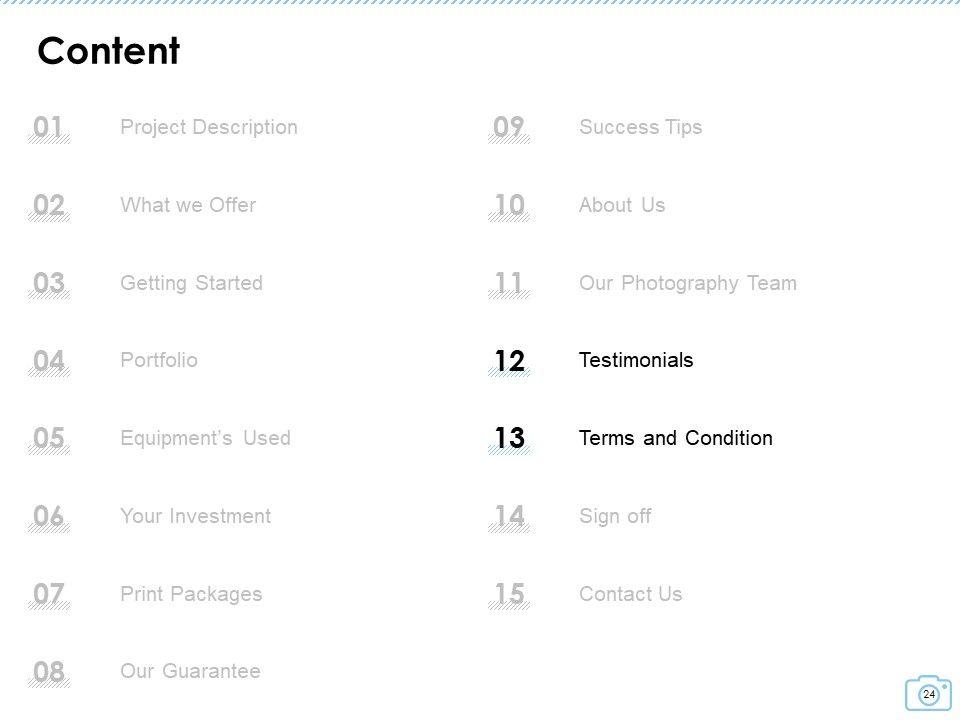Click the bold number 12 marker
This screenshot has height=720, width=960.
tap(509, 361)
